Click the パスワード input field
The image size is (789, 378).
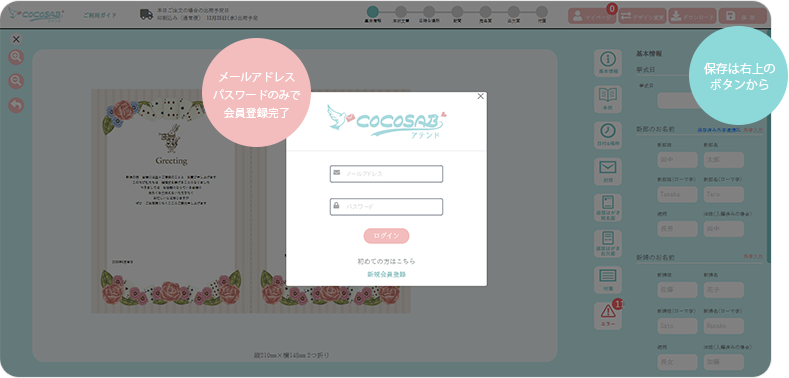(386, 207)
